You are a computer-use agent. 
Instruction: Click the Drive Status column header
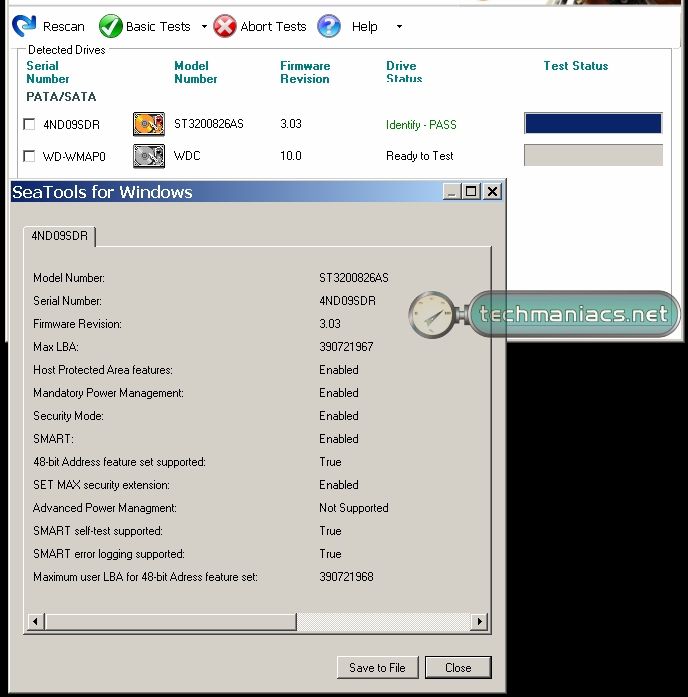[x=404, y=72]
